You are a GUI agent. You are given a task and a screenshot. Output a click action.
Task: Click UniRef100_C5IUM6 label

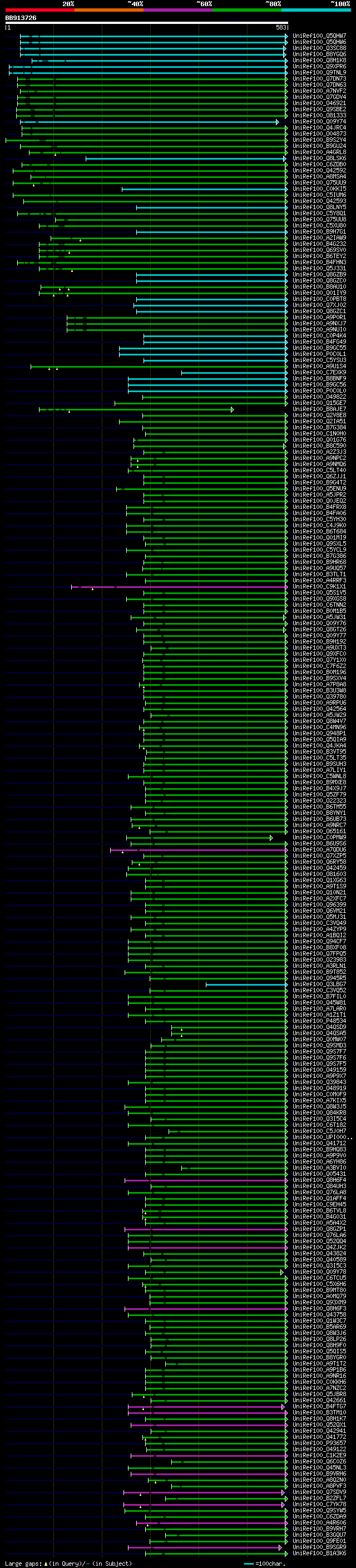[x=319, y=195]
